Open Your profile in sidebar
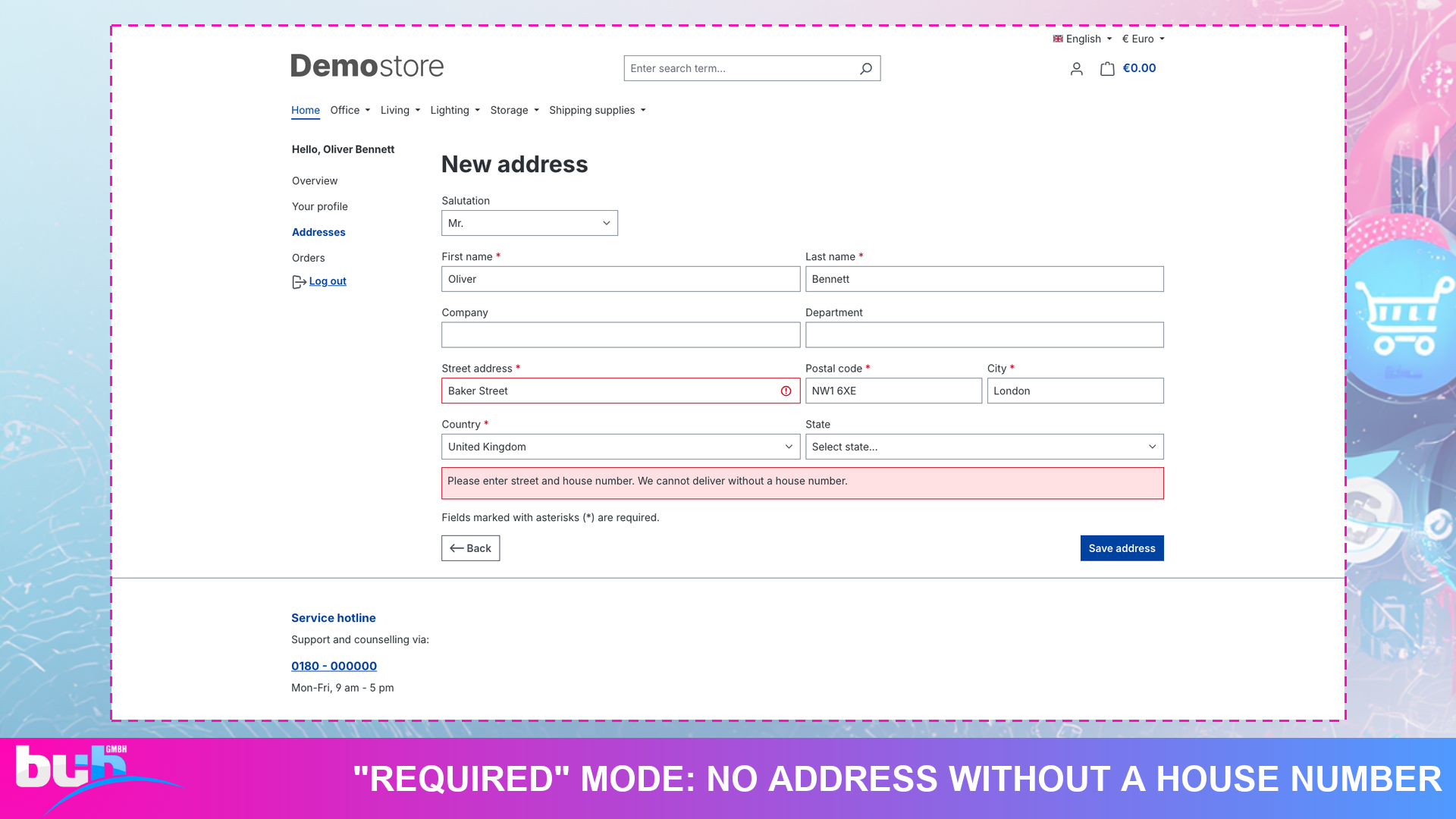Screen dimensions: 1456x819 320,207
